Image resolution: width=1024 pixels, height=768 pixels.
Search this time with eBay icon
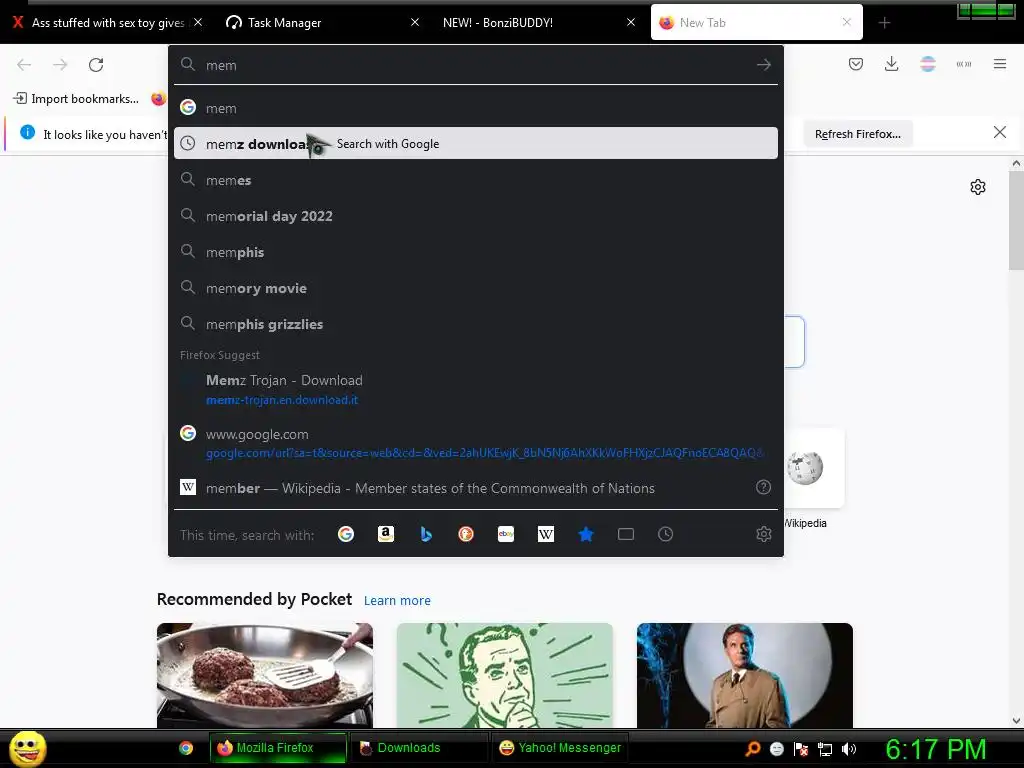pos(506,534)
